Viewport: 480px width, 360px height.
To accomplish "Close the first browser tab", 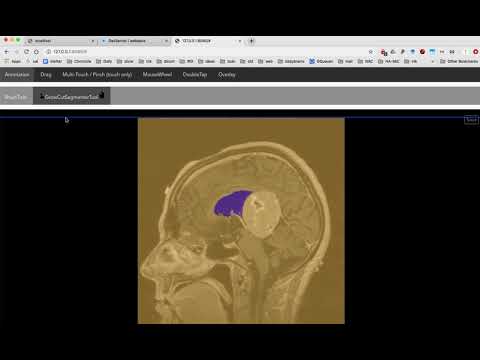I will 93,41.
